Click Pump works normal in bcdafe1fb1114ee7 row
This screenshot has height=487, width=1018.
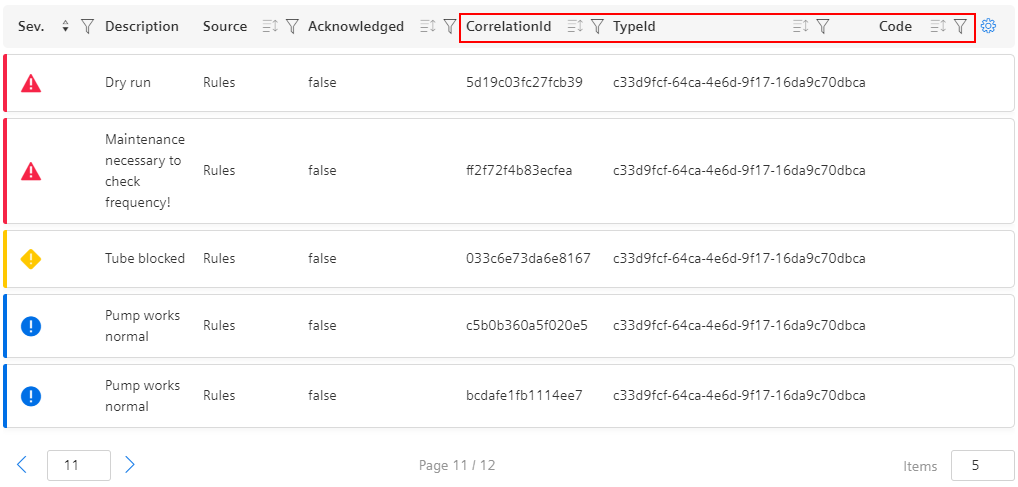tap(143, 395)
